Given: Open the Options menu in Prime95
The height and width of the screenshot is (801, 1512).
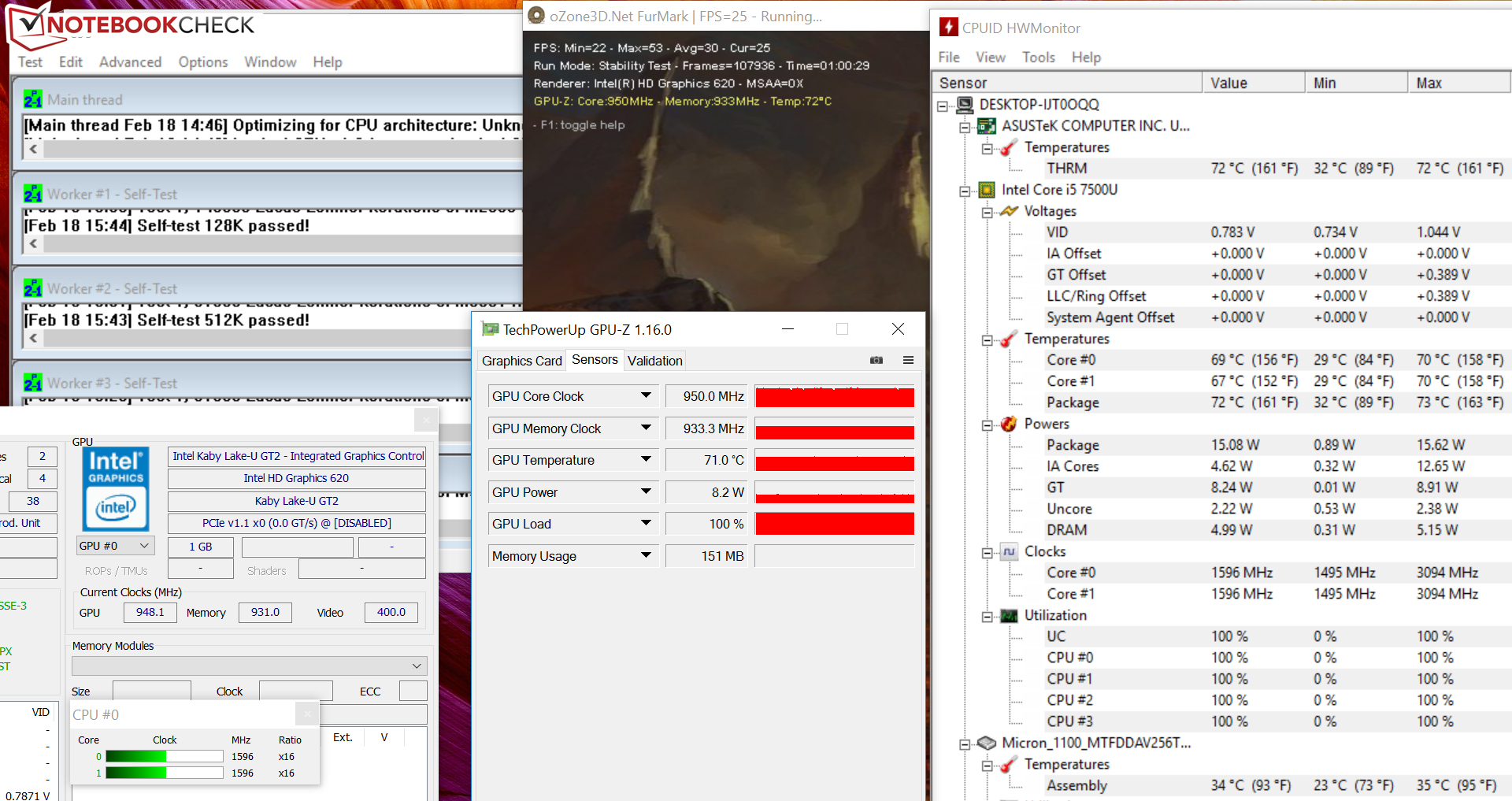Looking at the screenshot, I should (x=203, y=61).
